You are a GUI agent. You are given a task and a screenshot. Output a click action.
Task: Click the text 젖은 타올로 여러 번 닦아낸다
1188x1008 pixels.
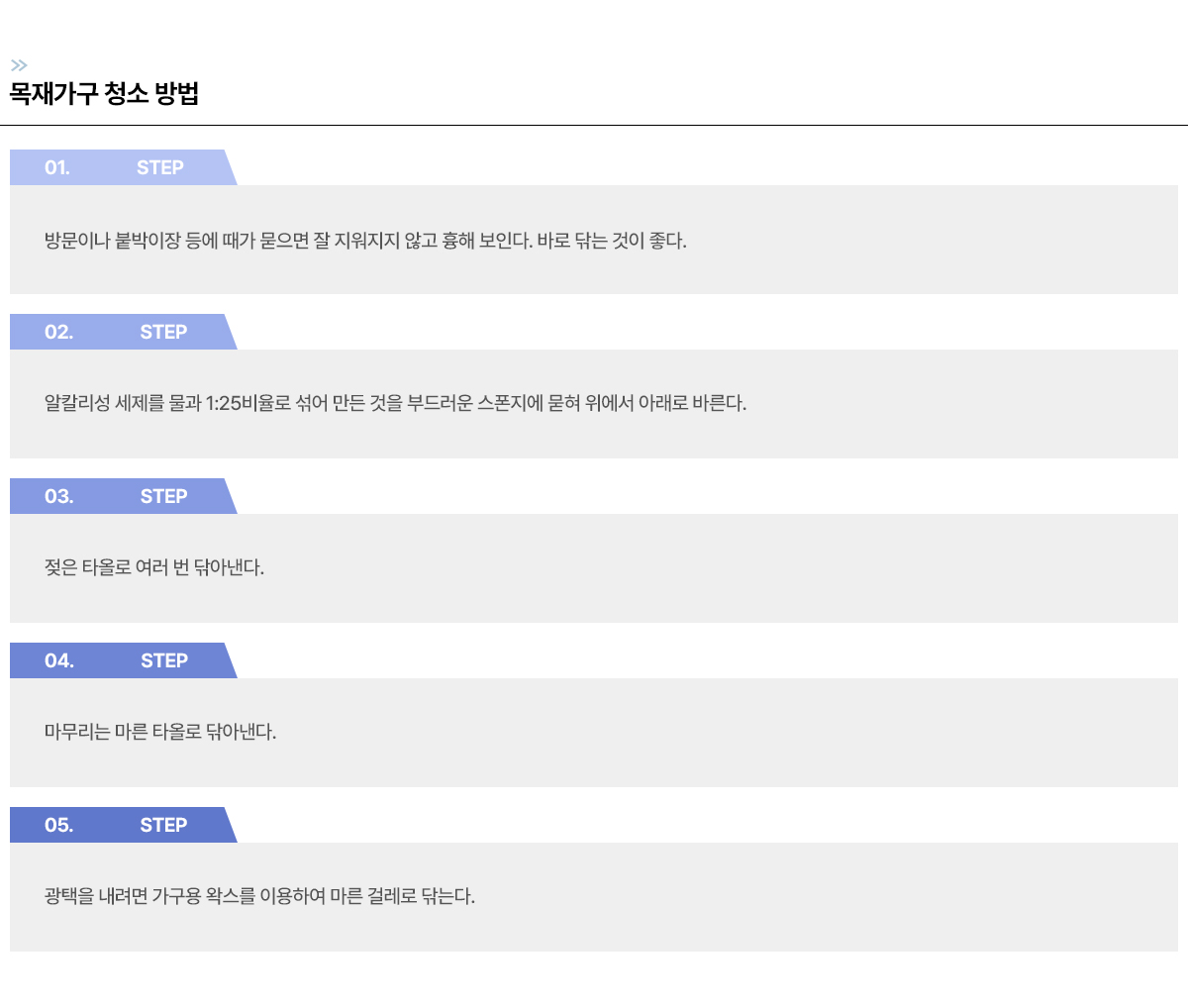pyautogui.click(x=154, y=567)
